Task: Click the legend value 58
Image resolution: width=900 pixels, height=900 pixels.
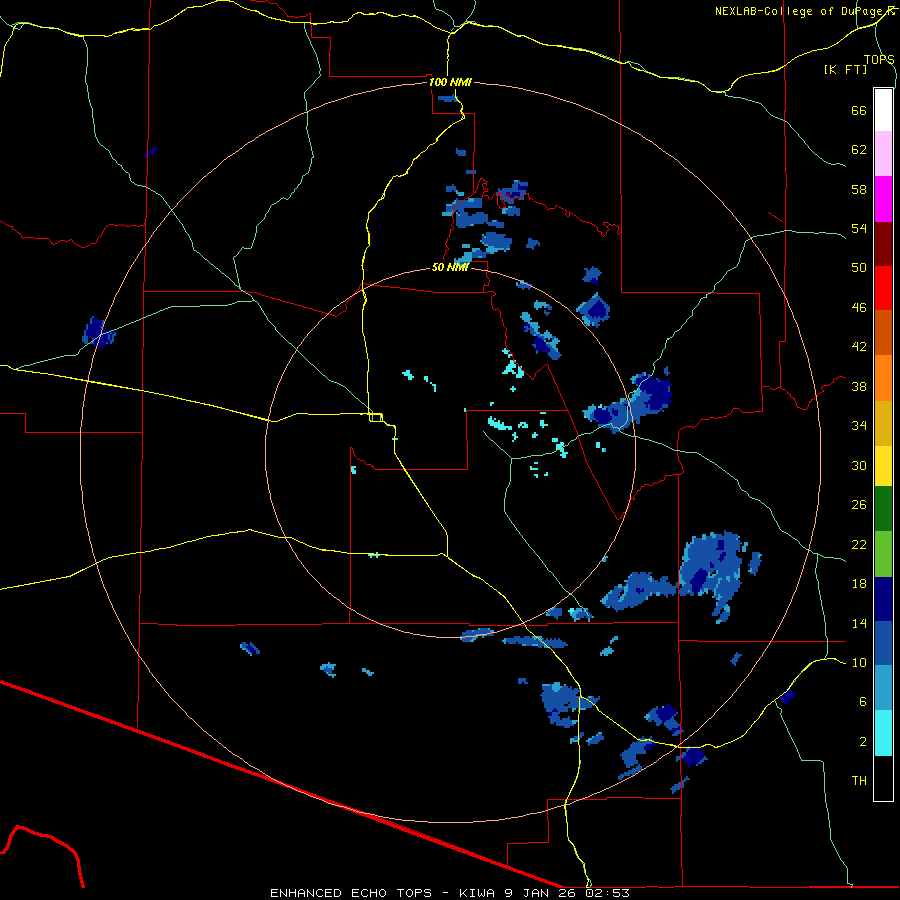Action: (859, 189)
